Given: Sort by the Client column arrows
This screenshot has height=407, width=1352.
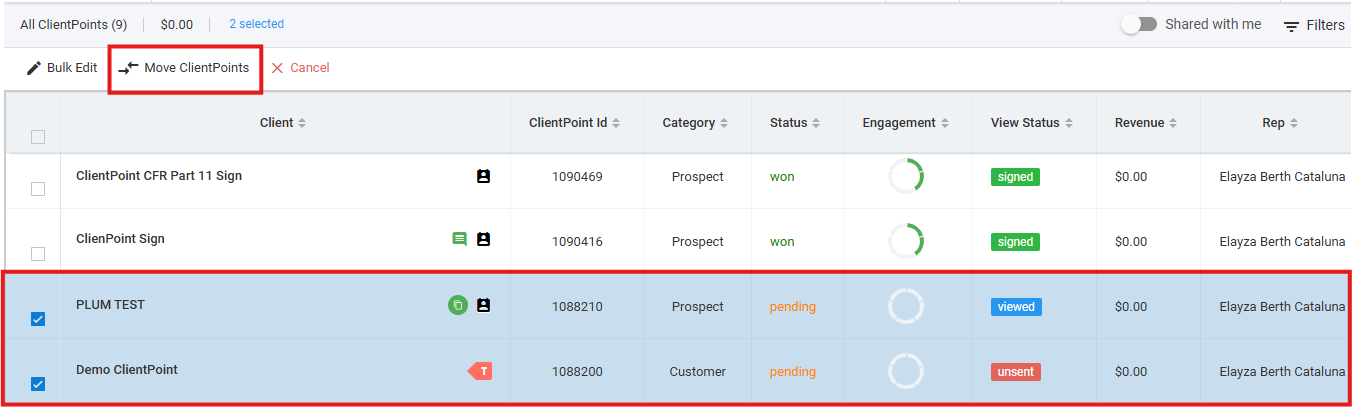Looking at the screenshot, I should point(302,123).
